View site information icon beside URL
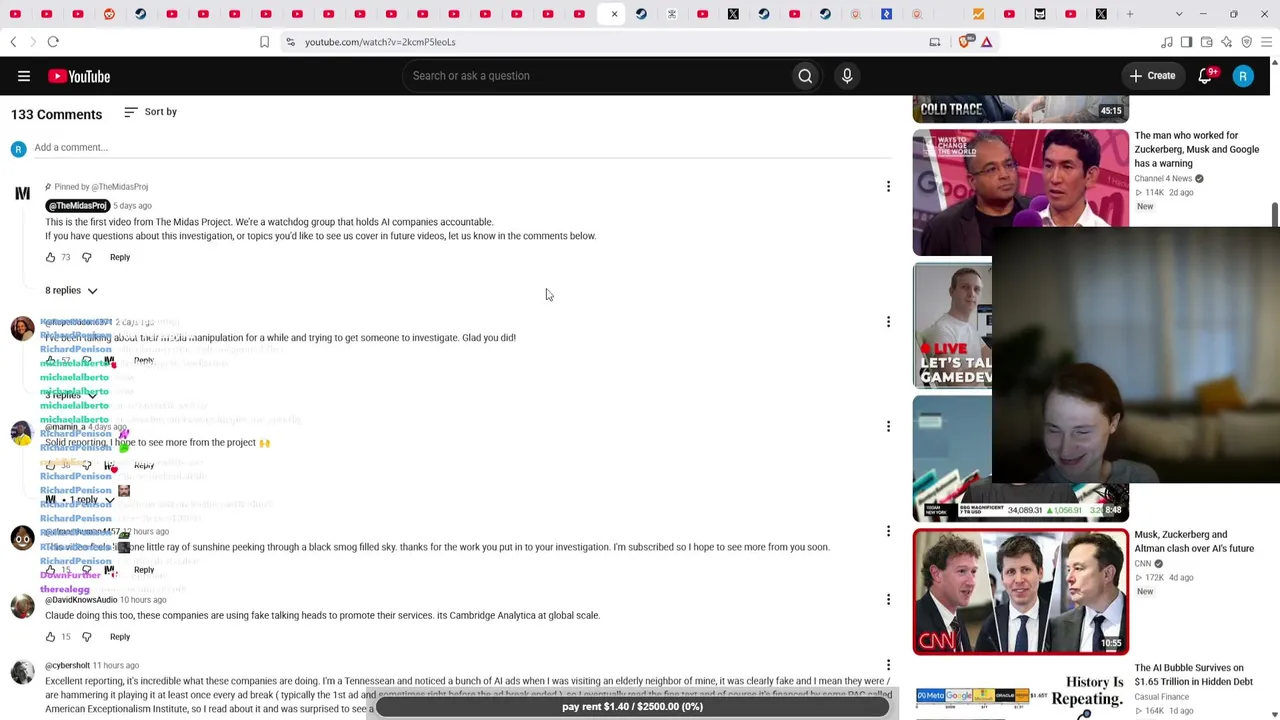 point(290,42)
